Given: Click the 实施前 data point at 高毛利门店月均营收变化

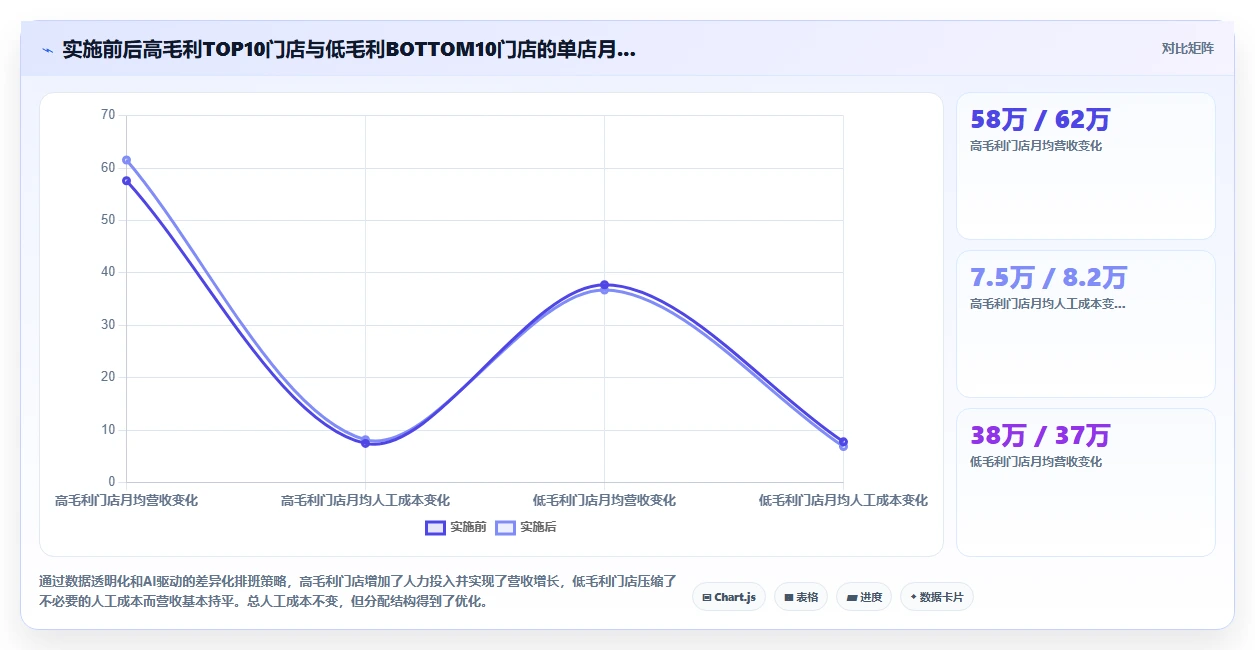Looking at the screenshot, I should (127, 181).
